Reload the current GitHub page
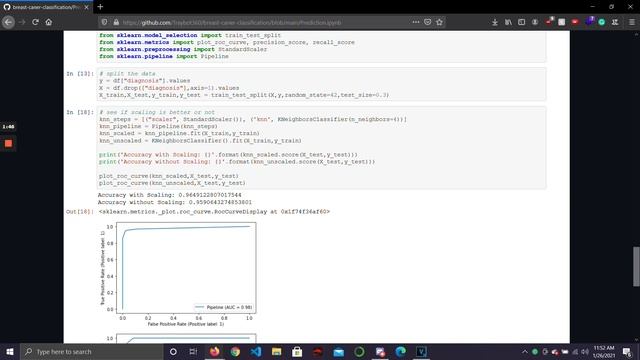Image resolution: width=640 pixels, height=360 pixels. click(x=35, y=22)
